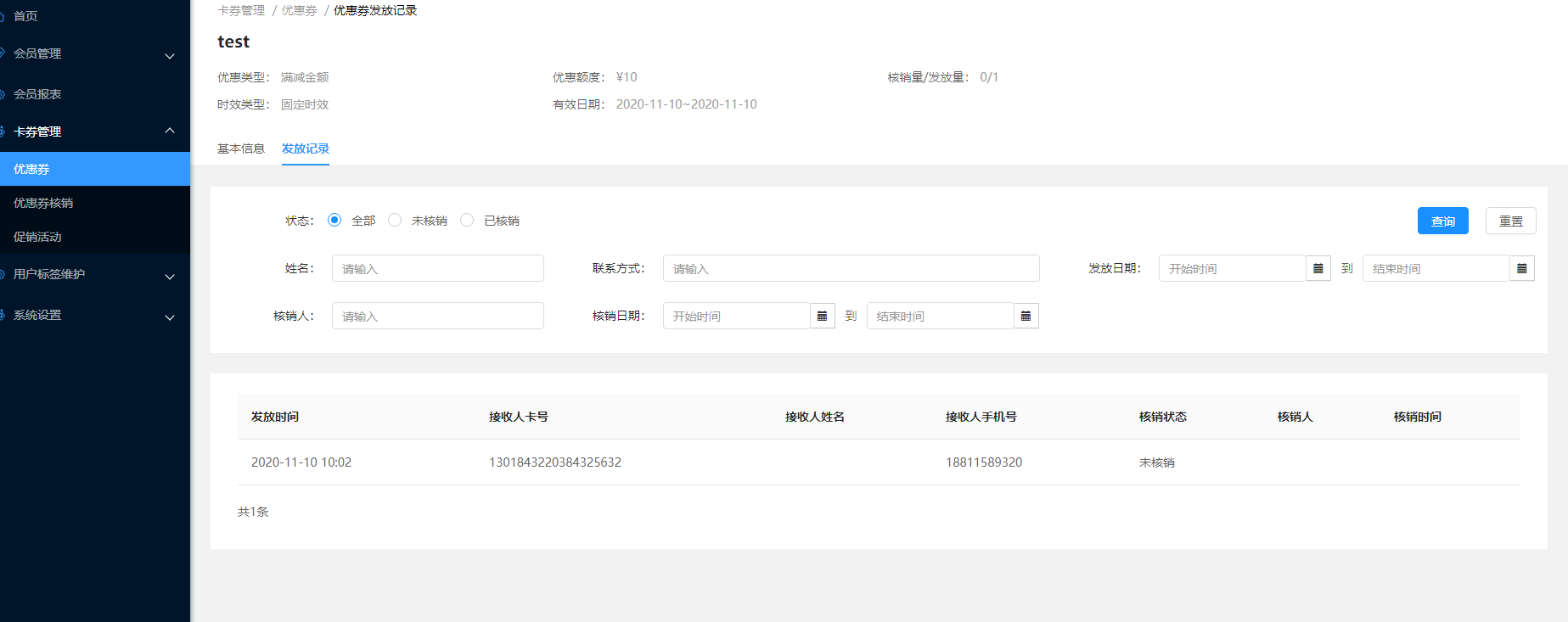Screen dimensions: 1568x622
Task: Click 接收人手机号 column header
Action: point(981,417)
